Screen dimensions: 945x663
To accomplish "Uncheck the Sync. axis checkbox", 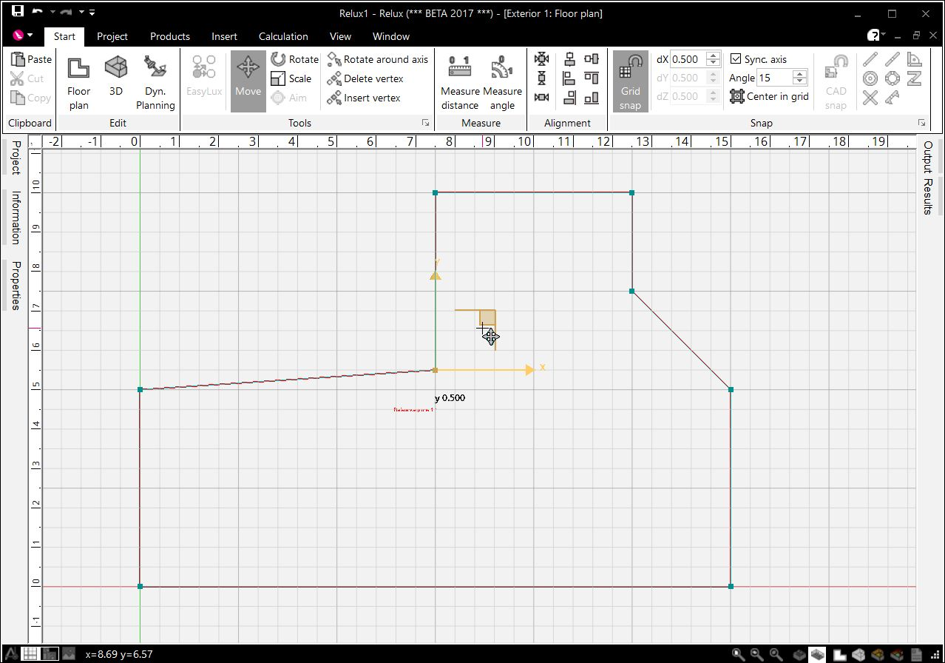I will pos(735,58).
